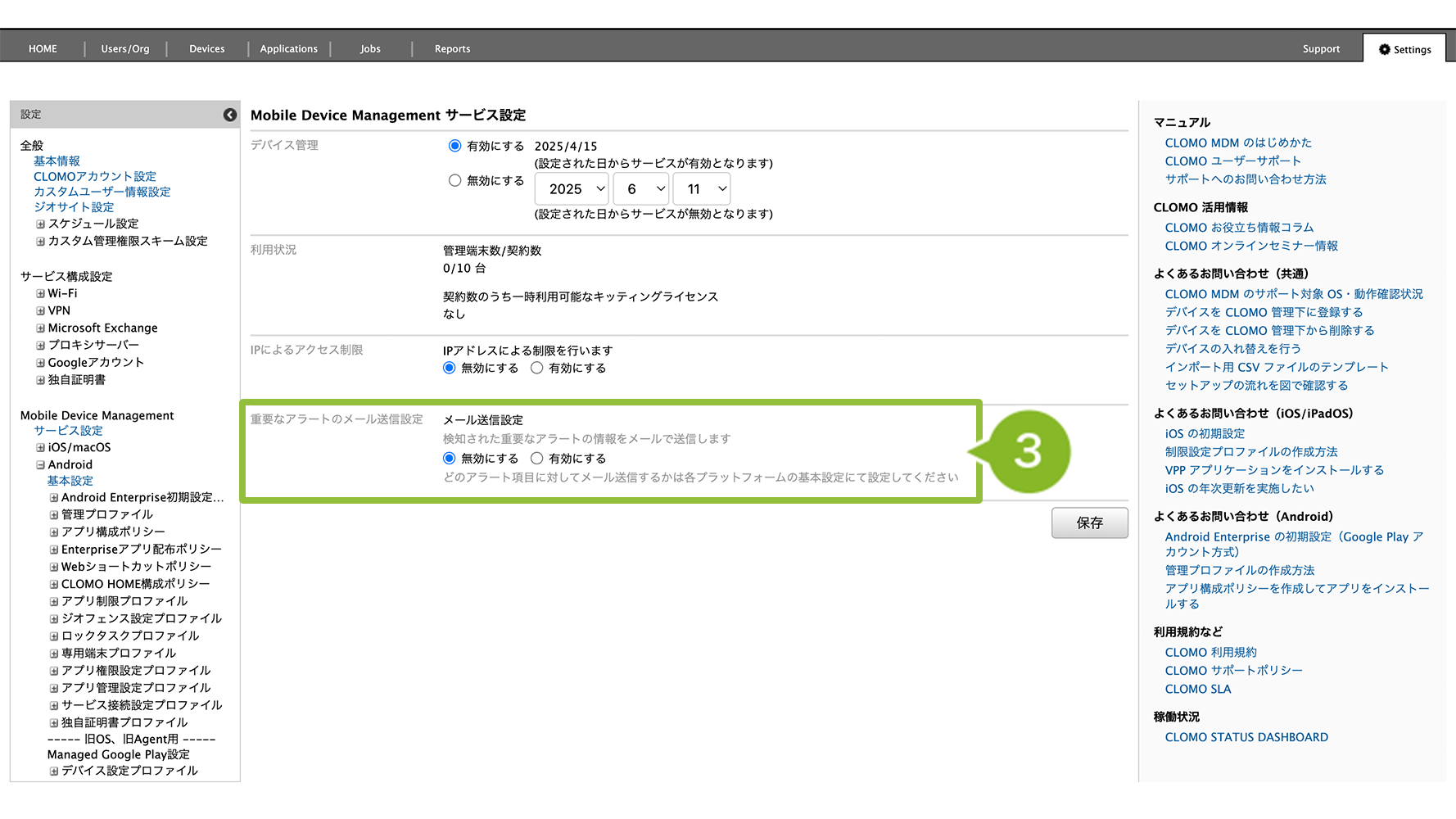Expand スケジュール設定 plus icon
The height and width of the screenshot is (819, 1456).
click(40, 224)
